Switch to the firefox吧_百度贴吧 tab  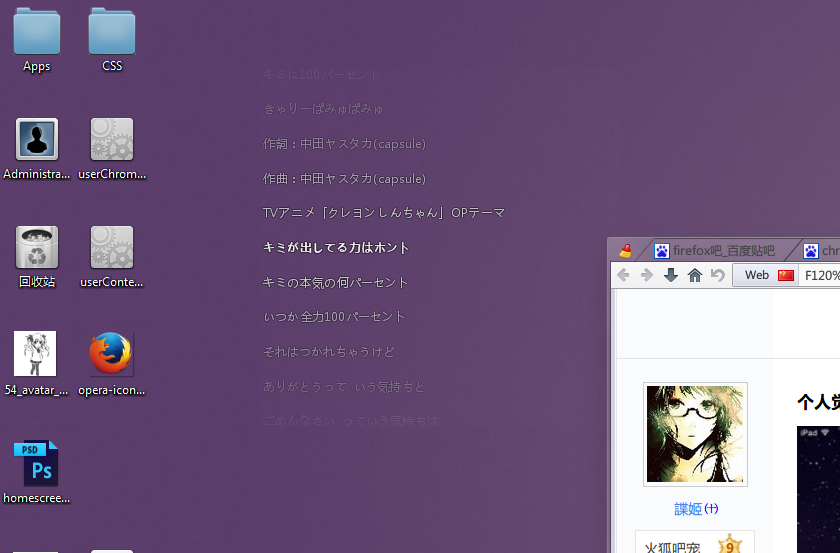[x=716, y=250]
